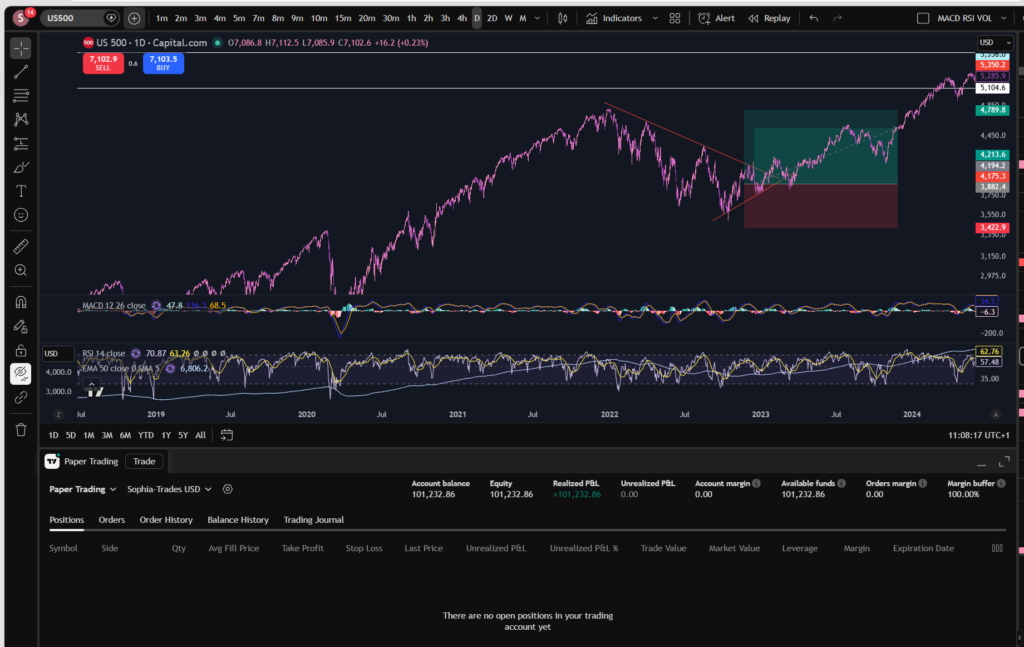Open the go-to-date calendar icon

[227, 435]
